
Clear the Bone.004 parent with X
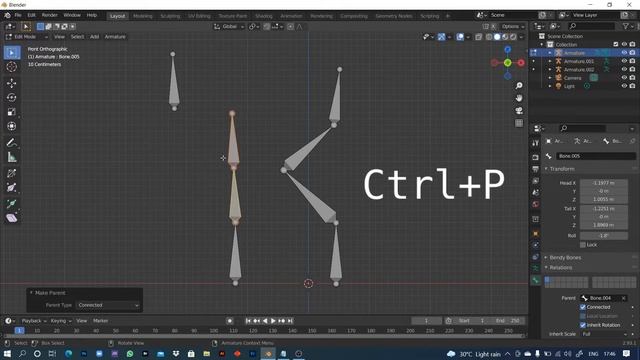pyautogui.click(x=624, y=298)
